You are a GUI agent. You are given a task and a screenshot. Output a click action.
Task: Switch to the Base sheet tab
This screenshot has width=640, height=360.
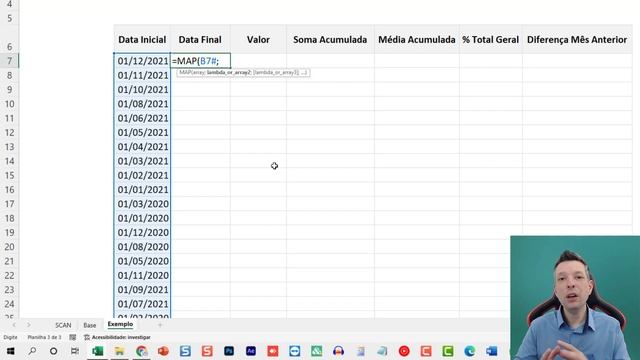click(x=90, y=325)
